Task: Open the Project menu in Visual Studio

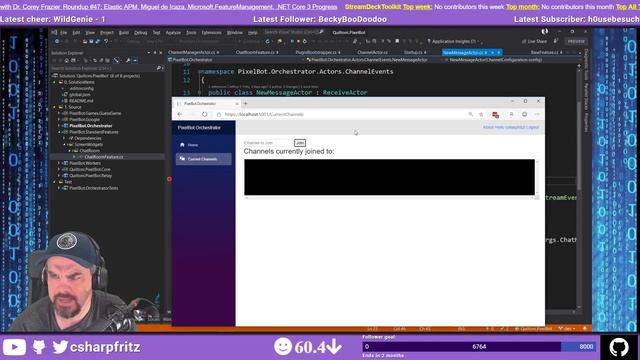Action: [x=107, y=32]
